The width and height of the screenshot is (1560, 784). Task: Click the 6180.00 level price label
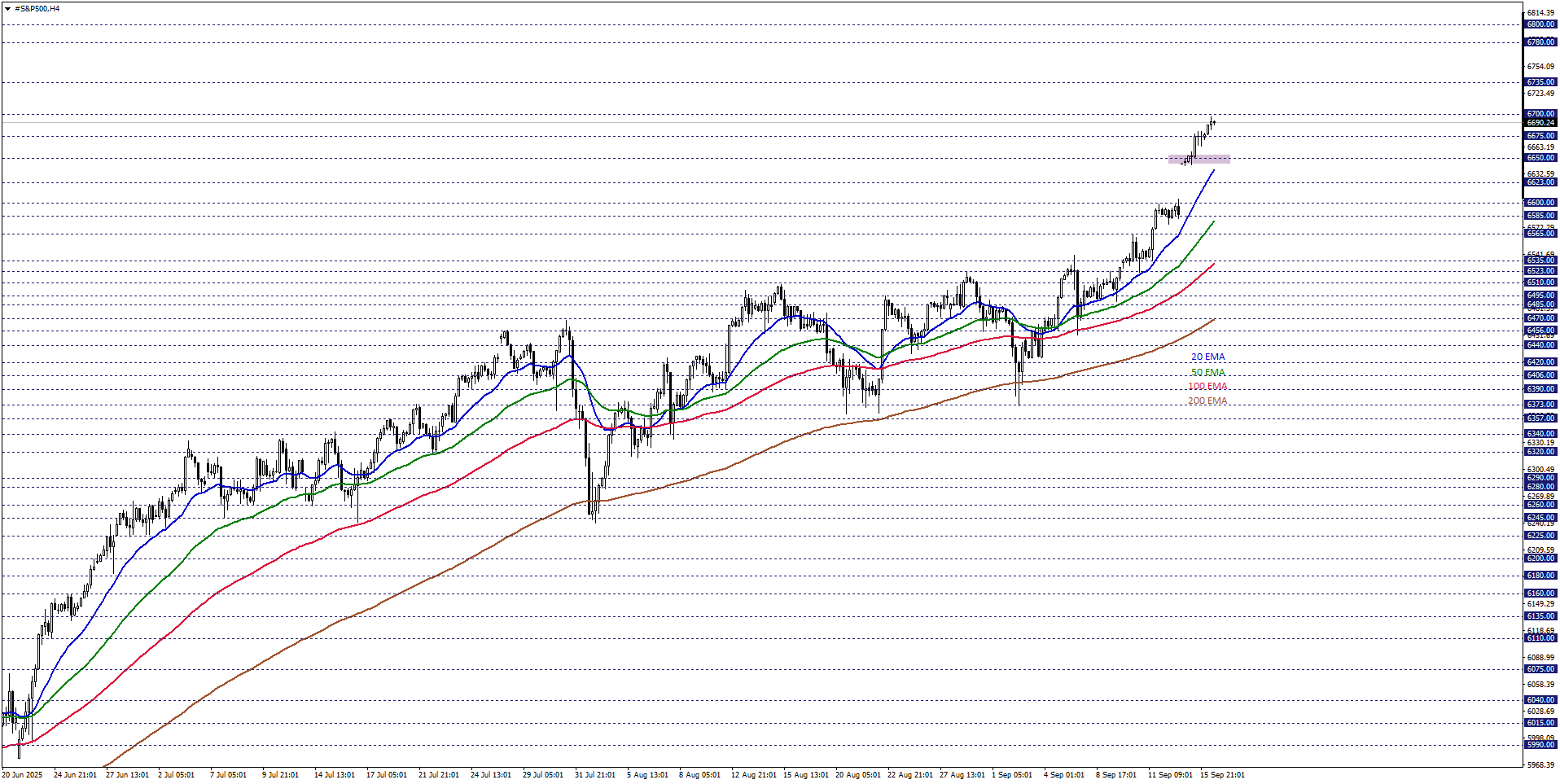click(1540, 576)
